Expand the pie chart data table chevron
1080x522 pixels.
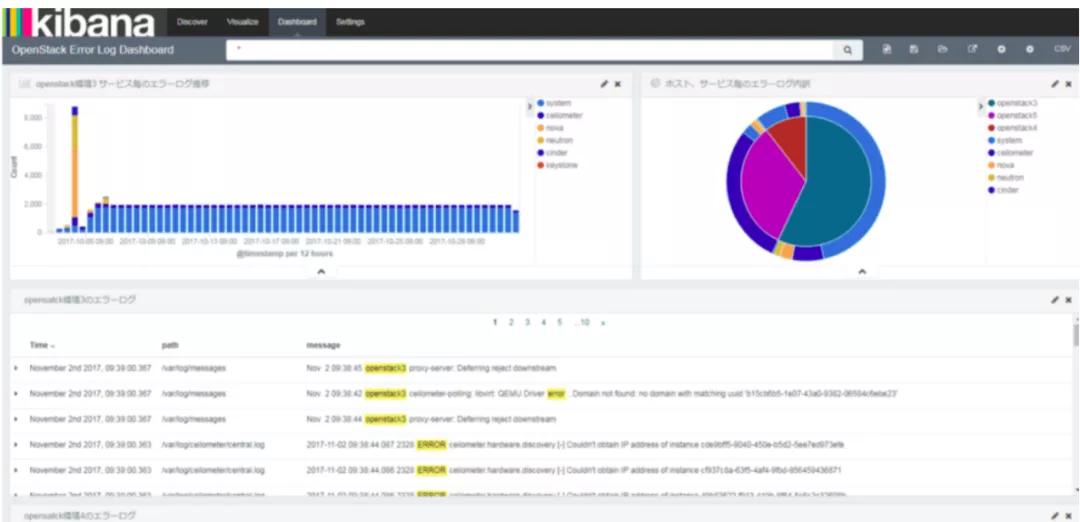[x=862, y=271]
